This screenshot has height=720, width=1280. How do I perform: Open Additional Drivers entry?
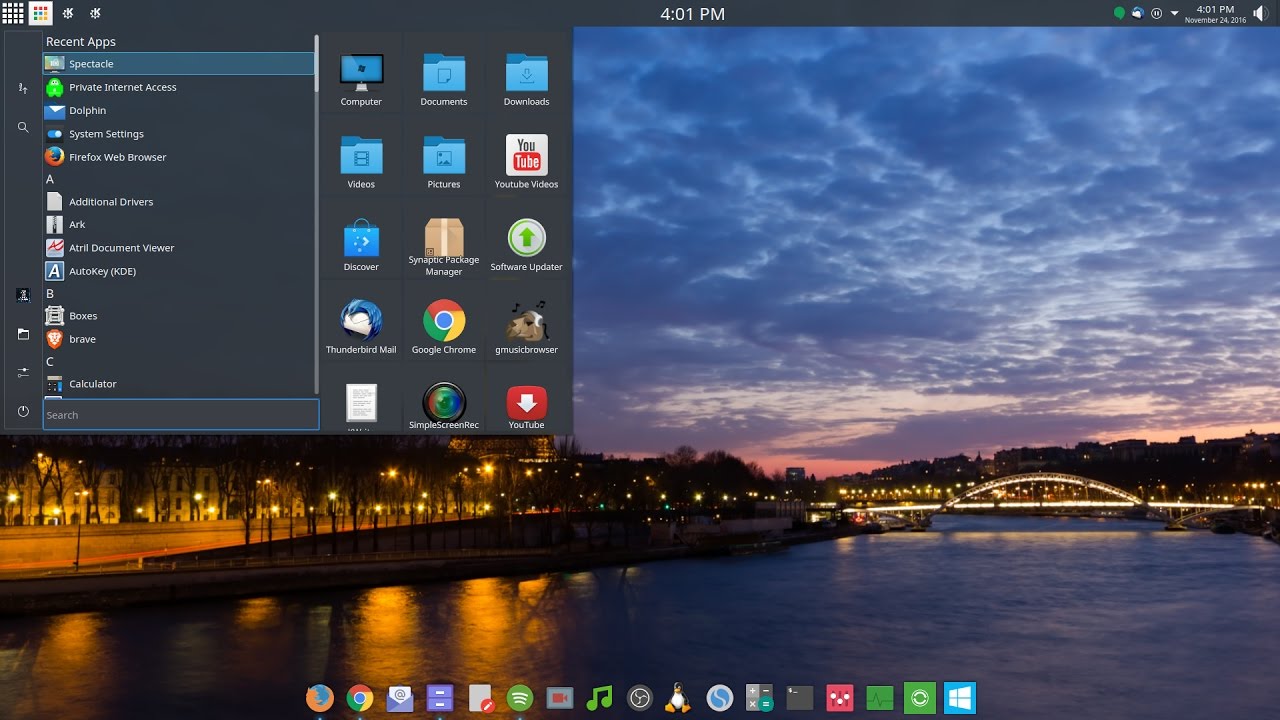click(178, 201)
